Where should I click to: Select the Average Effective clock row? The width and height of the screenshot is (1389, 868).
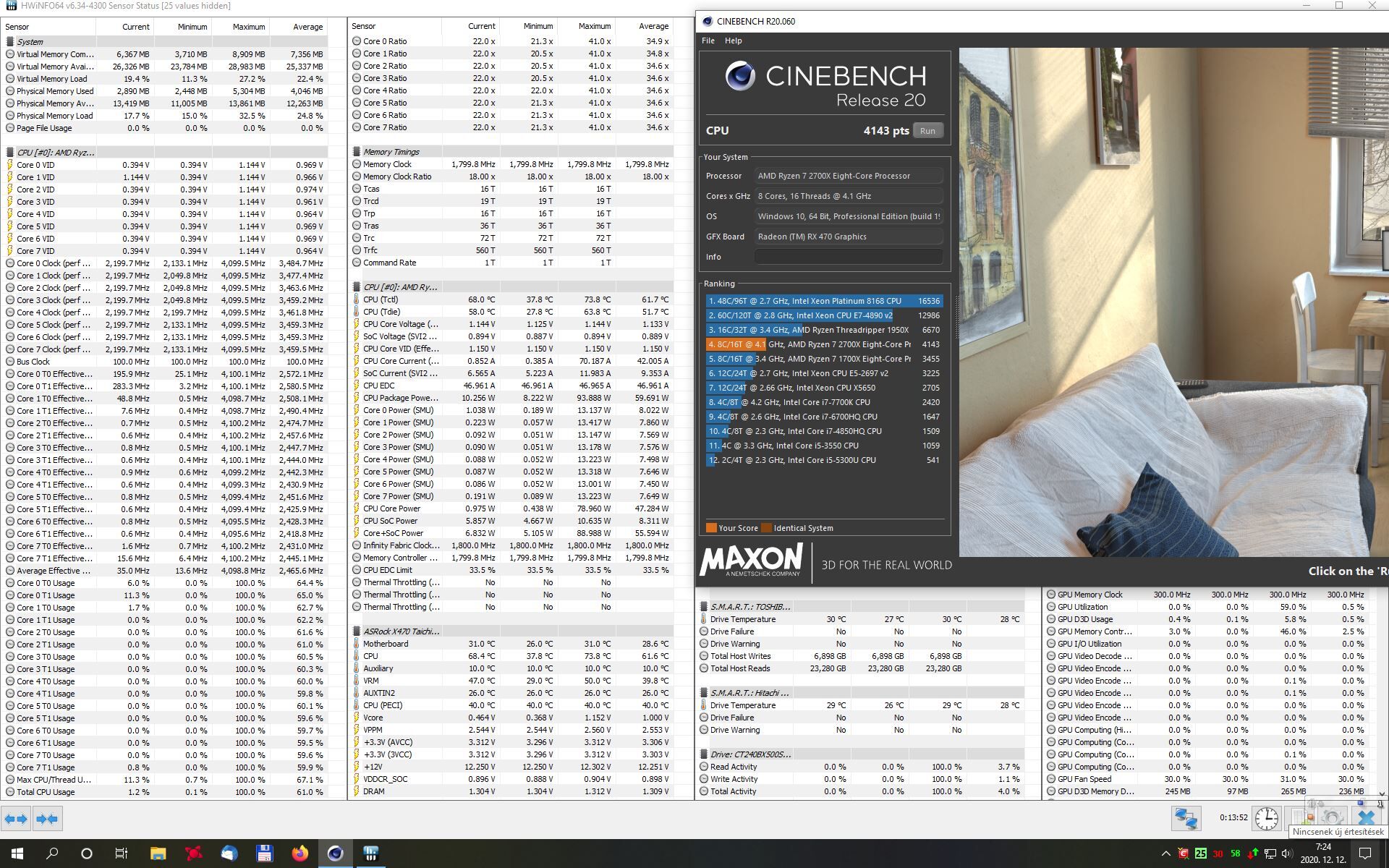(x=165, y=571)
